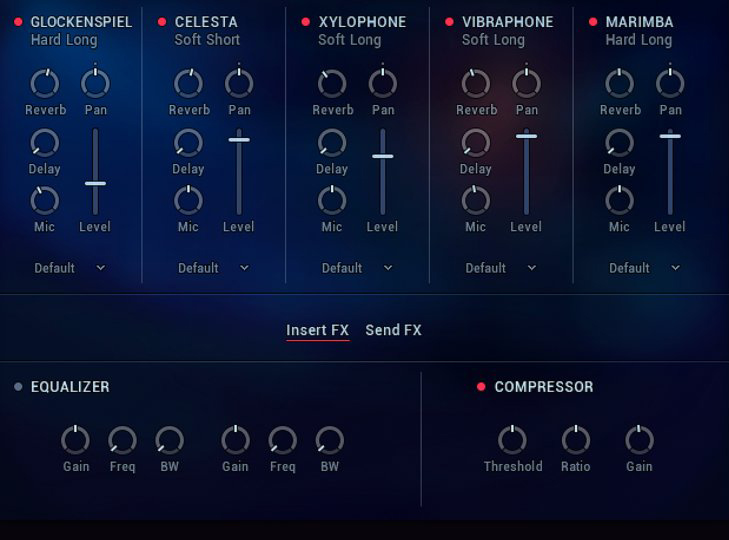Screen dimensions: 729x540
Task: Click the Xylophone Pan knob
Action: click(383, 84)
